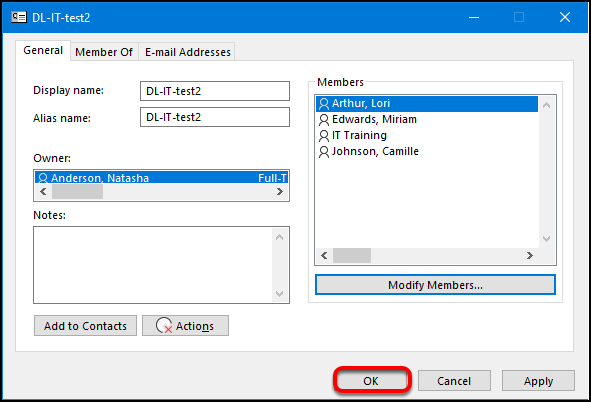
Task: Click the owner icon beside Anderson, Natasha
Action: click(x=43, y=178)
